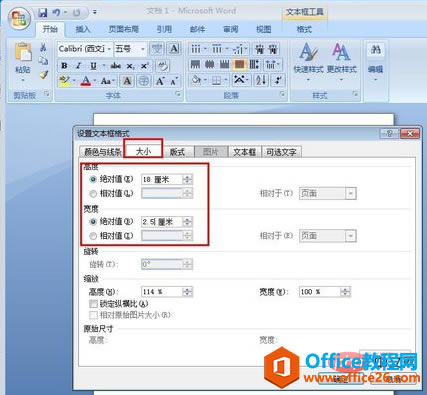
Task: Click the phonetic guide icon
Action: pyautogui.click(x=156, y=49)
